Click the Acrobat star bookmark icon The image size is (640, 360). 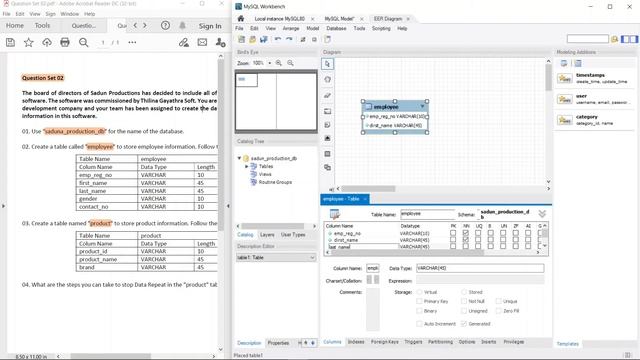(29, 42)
